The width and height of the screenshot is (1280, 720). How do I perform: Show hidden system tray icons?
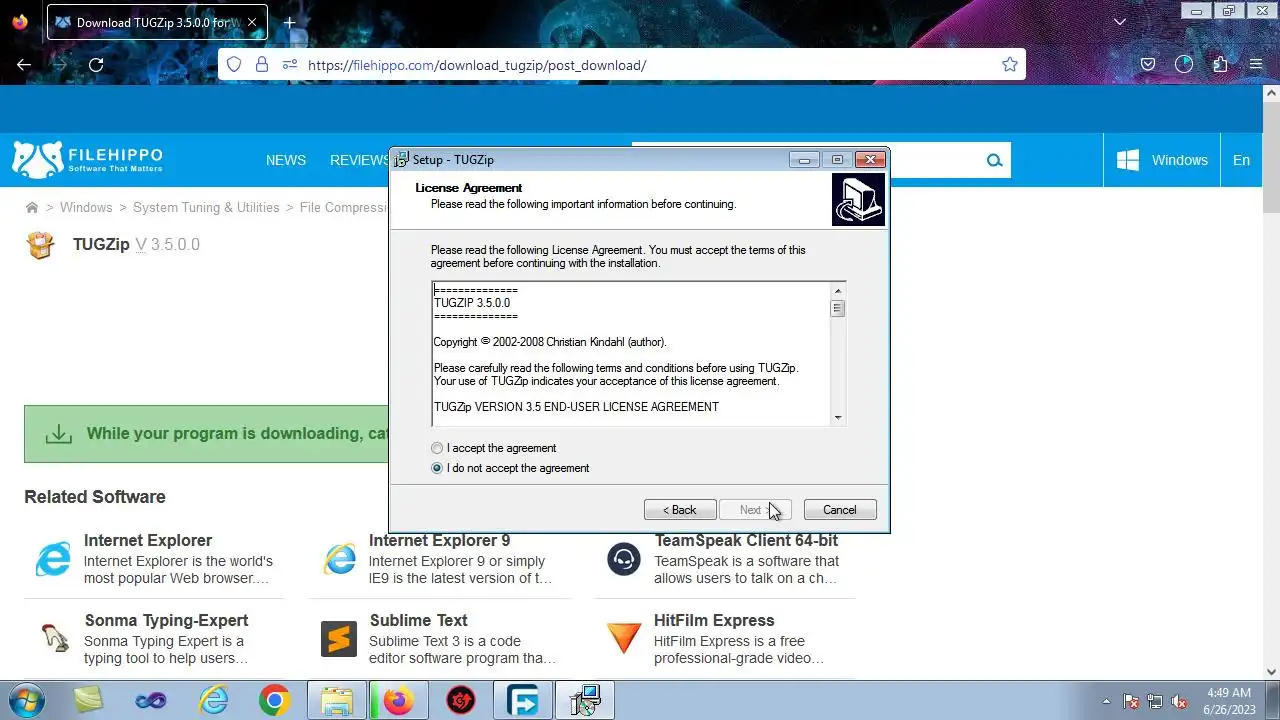1106,701
